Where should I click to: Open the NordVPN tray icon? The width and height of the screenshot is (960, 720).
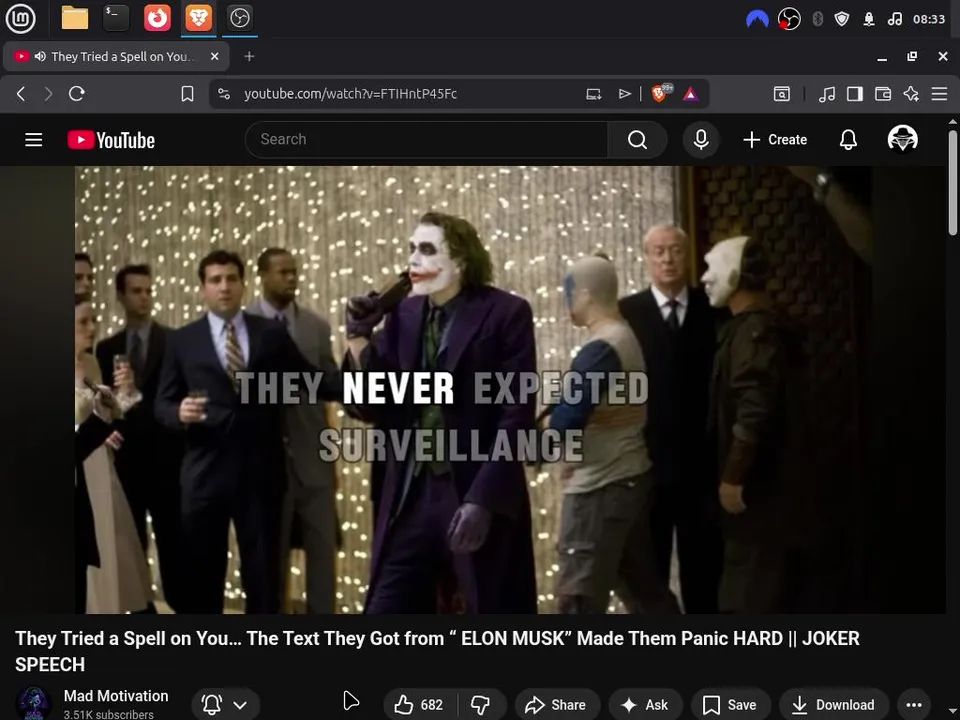pos(757,20)
